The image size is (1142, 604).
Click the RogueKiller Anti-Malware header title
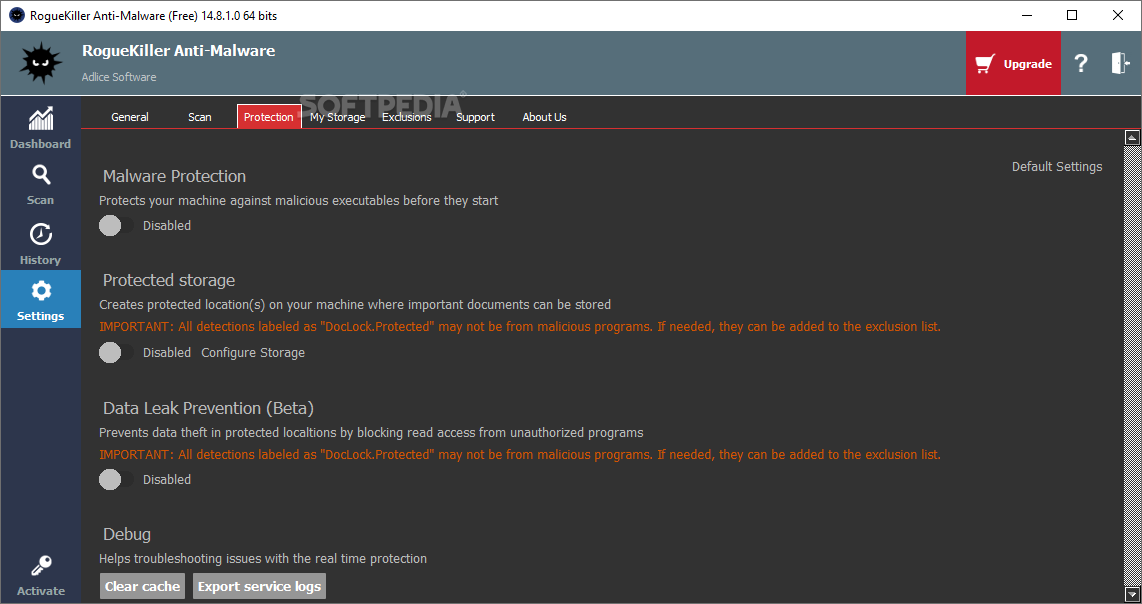178,51
